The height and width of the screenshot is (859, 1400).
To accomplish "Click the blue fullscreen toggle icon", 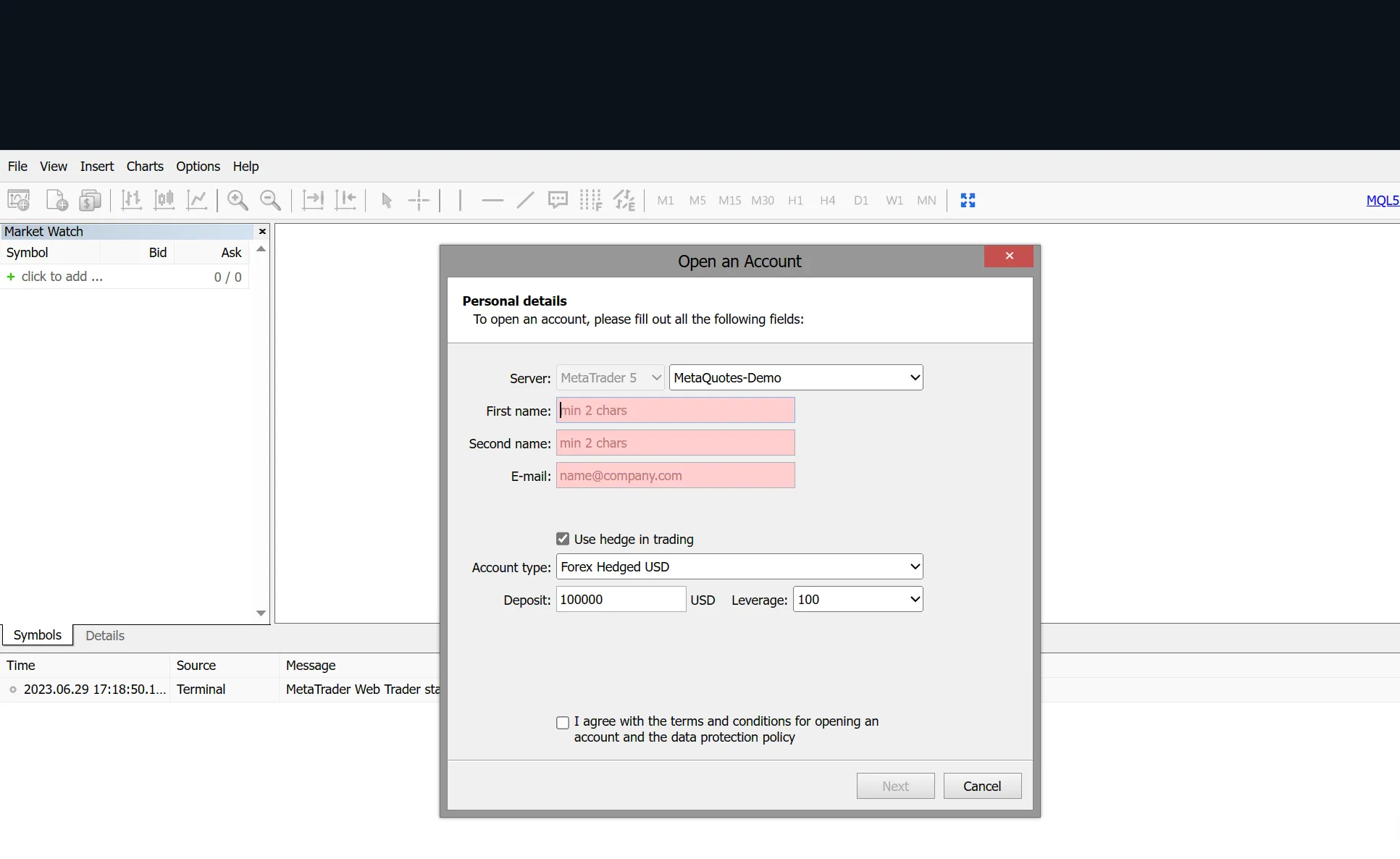I will pyautogui.click(x=968, y=200).
